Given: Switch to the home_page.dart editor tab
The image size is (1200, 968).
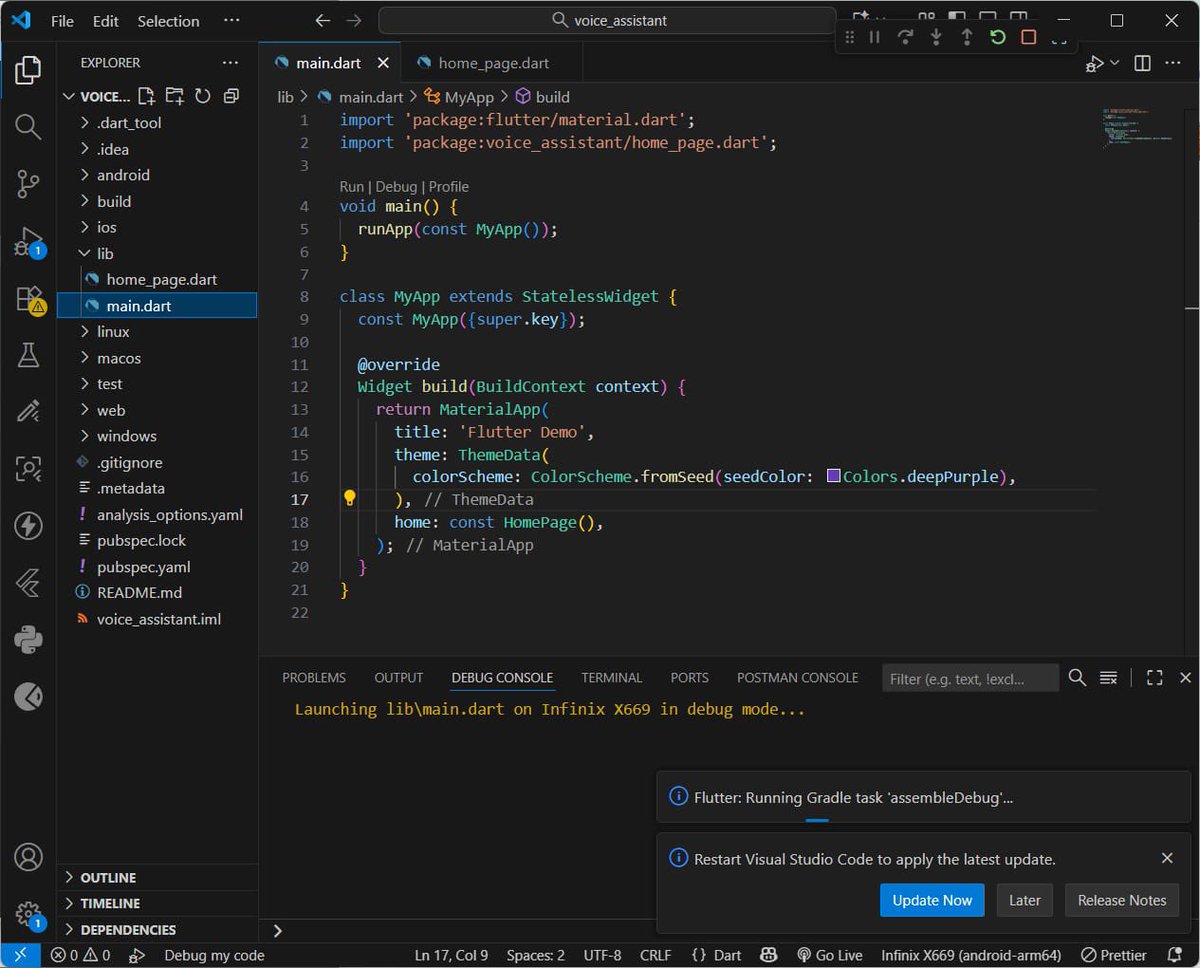Looking at the screenshot, I should 493,63.
